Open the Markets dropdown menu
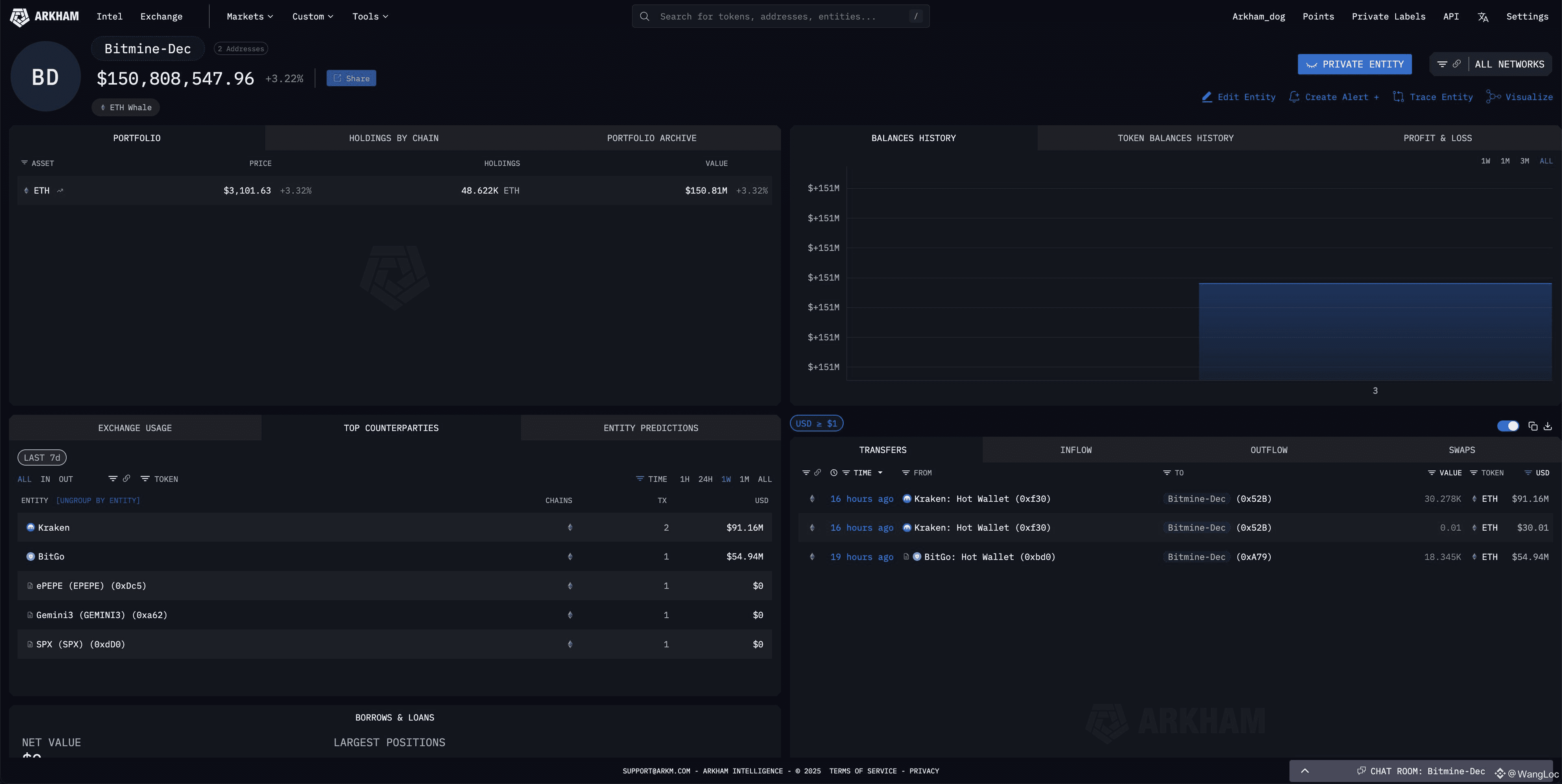Viewport: 1562px width, 784px height. click(x=250, y=16)
